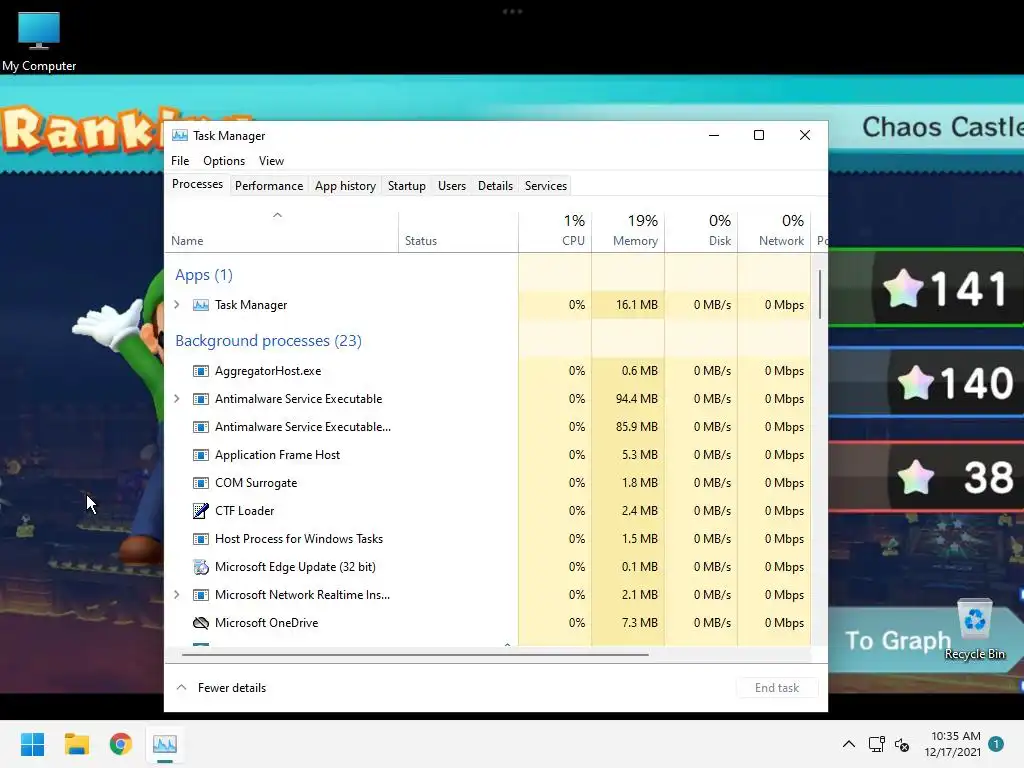The height and width of the screenshot is (768, 1024).
Task: Maximize the Task Manager window
Action: click(759, 135)
